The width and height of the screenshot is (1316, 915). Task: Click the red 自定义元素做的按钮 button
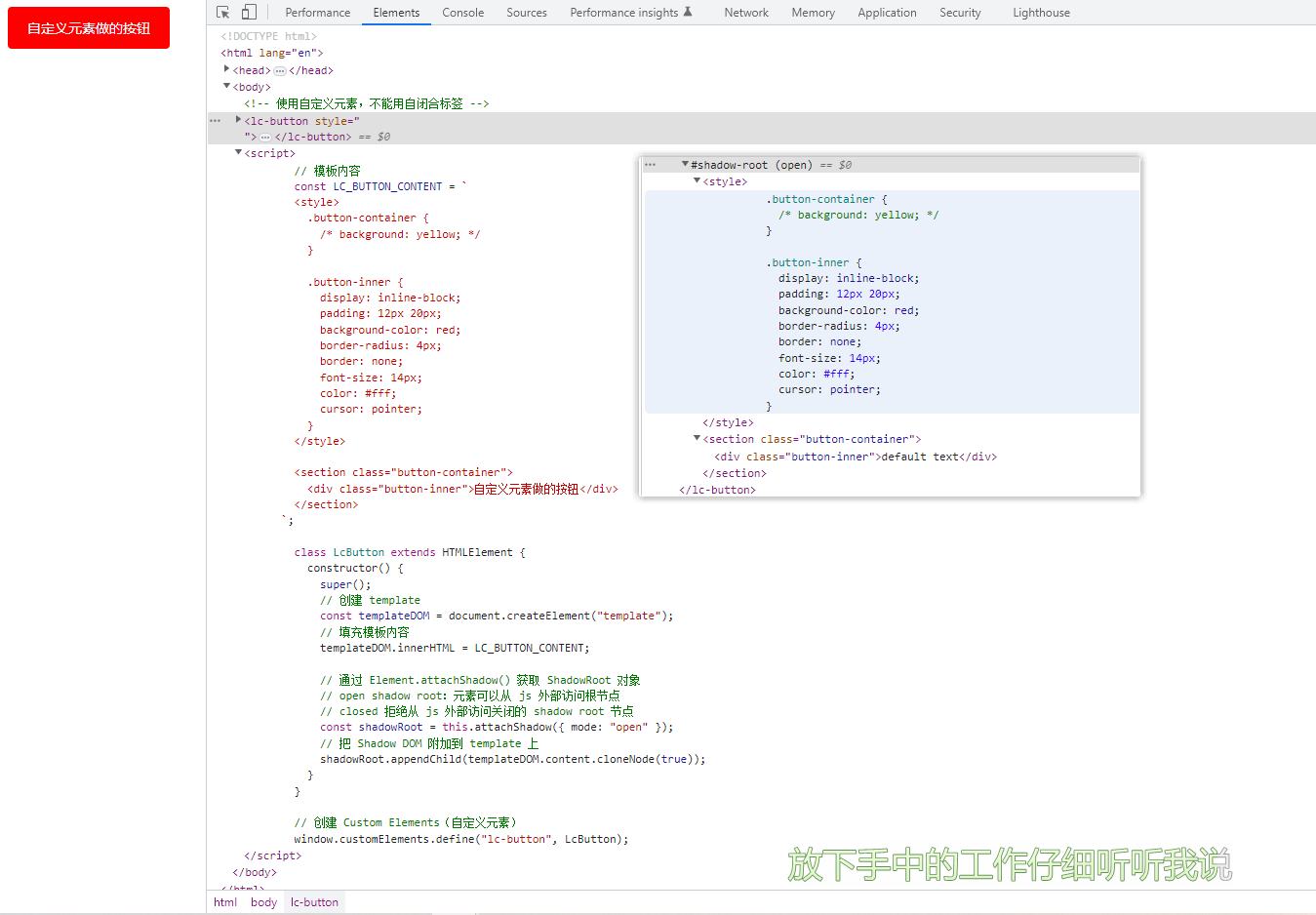click(89, 28)
